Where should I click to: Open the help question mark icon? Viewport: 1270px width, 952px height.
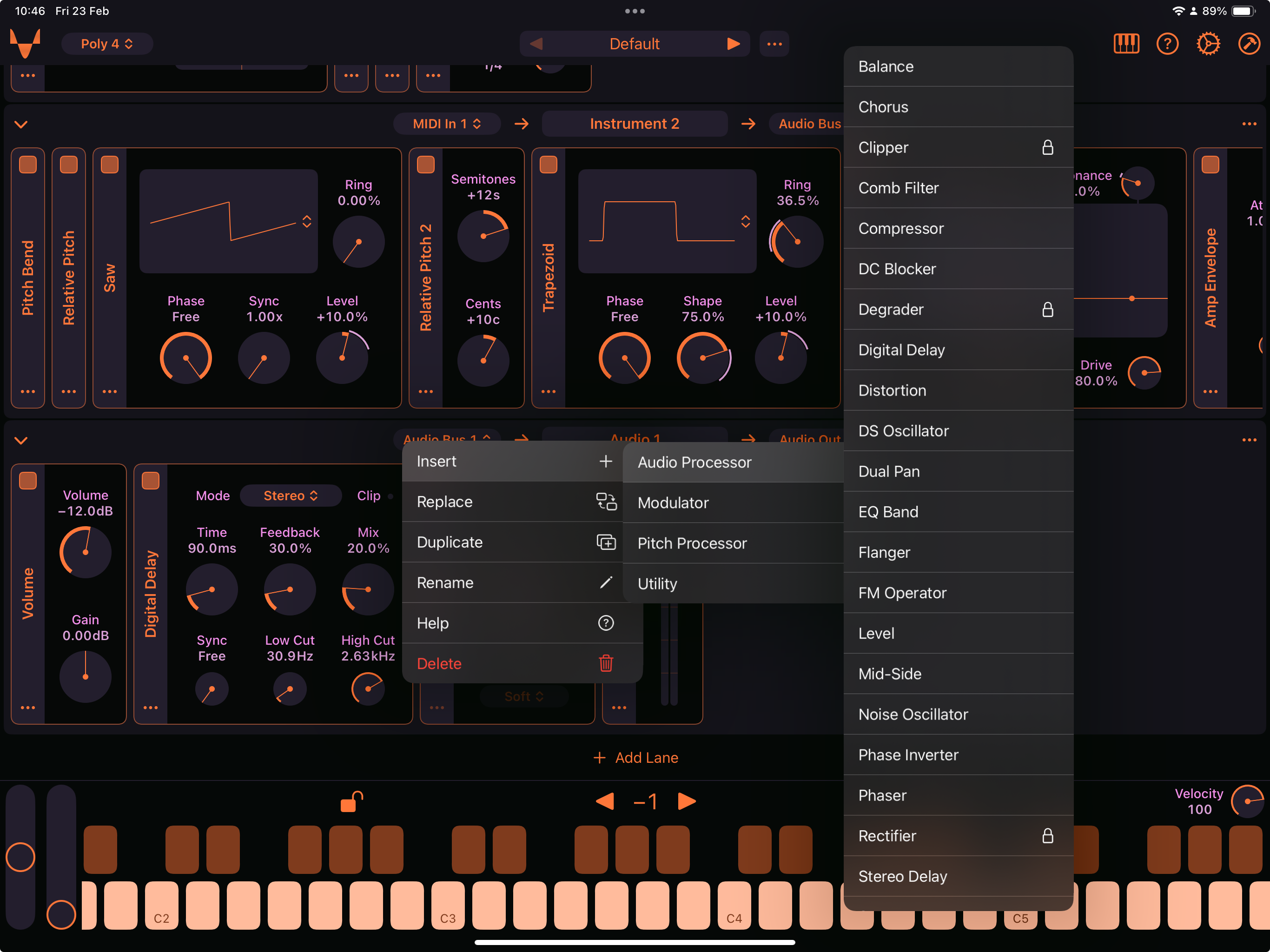pyautogui.click(x=1167, y=44)
